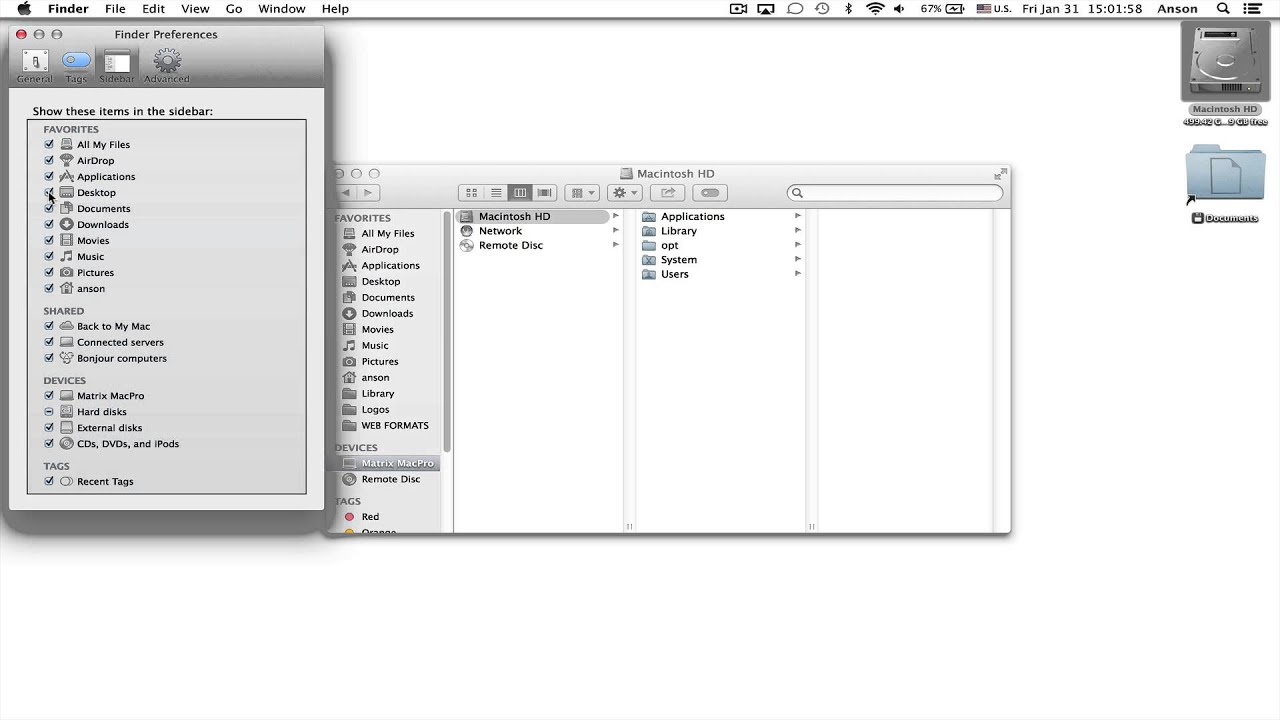Switch to icon view in the toolbar
This screenshot has width=1280, height=720.
(470, 192)
